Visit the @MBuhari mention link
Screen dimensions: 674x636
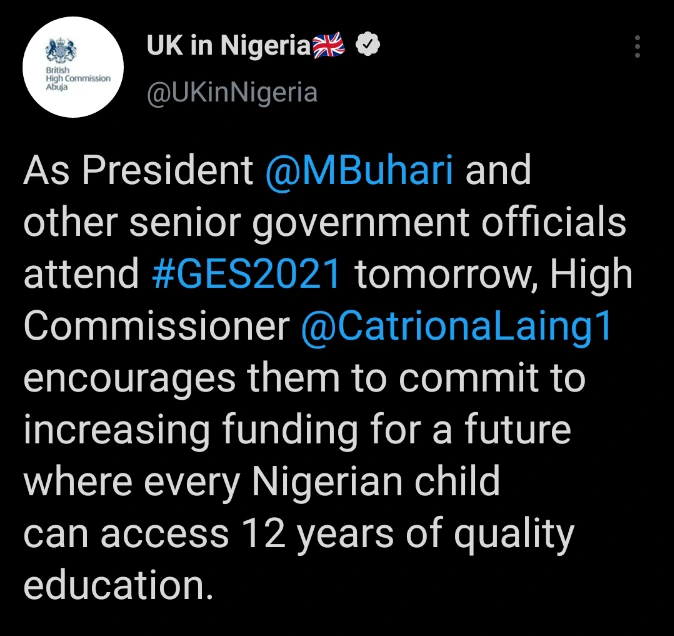360,171
